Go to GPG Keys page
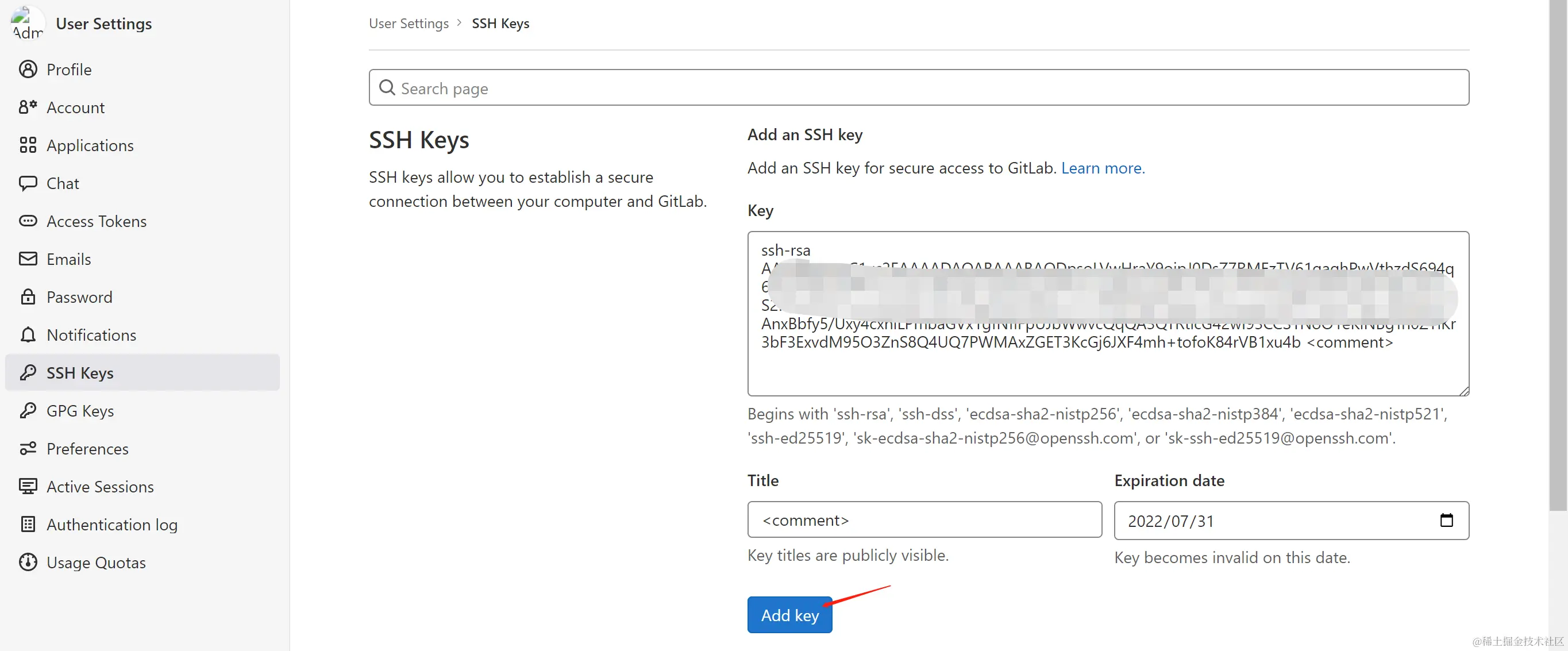 80,411
